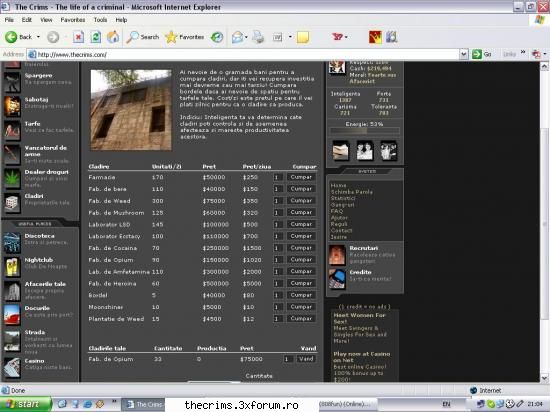Screen dimensions: 550x412
Task: Click the Refresh toolbar icon
Action: pos(95,37)
